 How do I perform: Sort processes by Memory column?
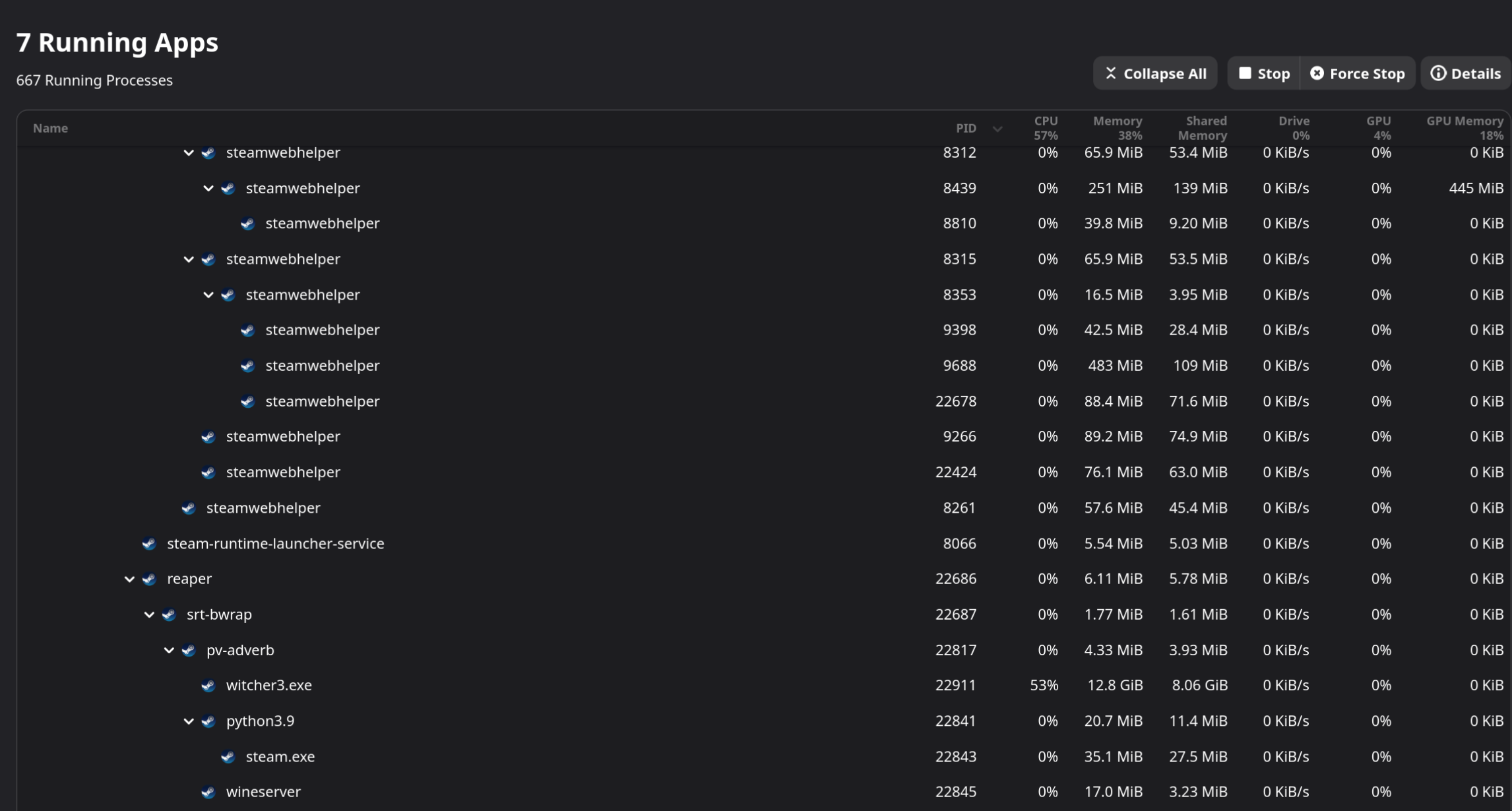point(1117,128)
